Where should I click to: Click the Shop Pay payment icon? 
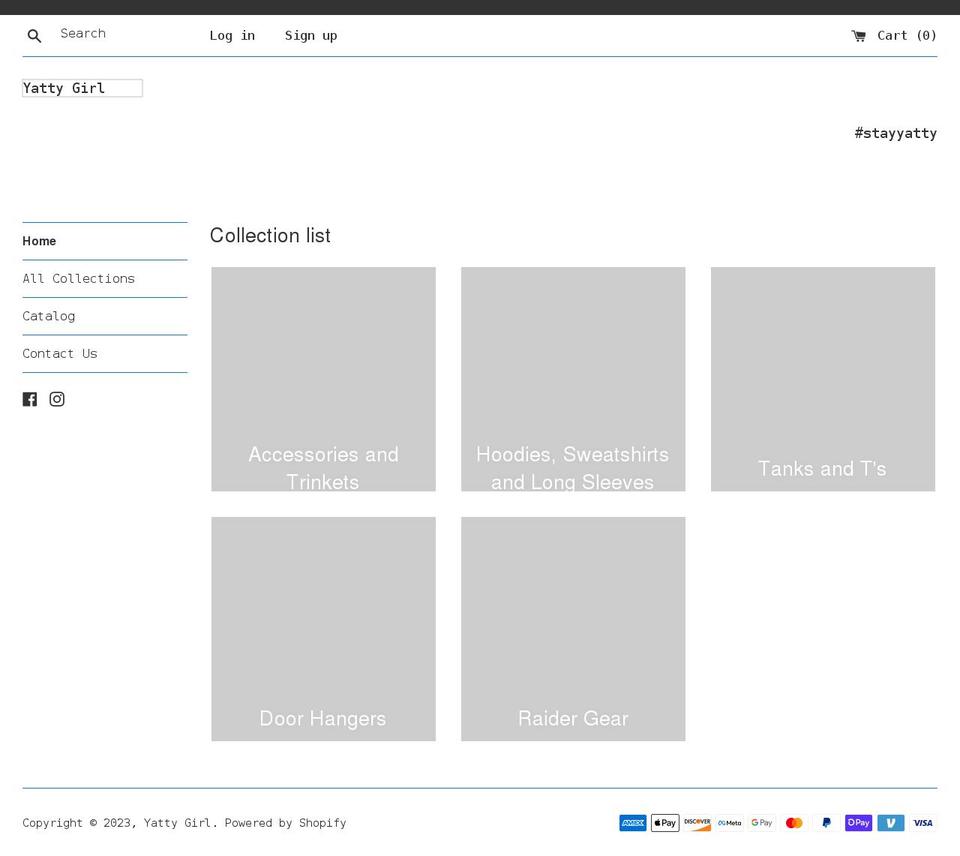(859, 823)
